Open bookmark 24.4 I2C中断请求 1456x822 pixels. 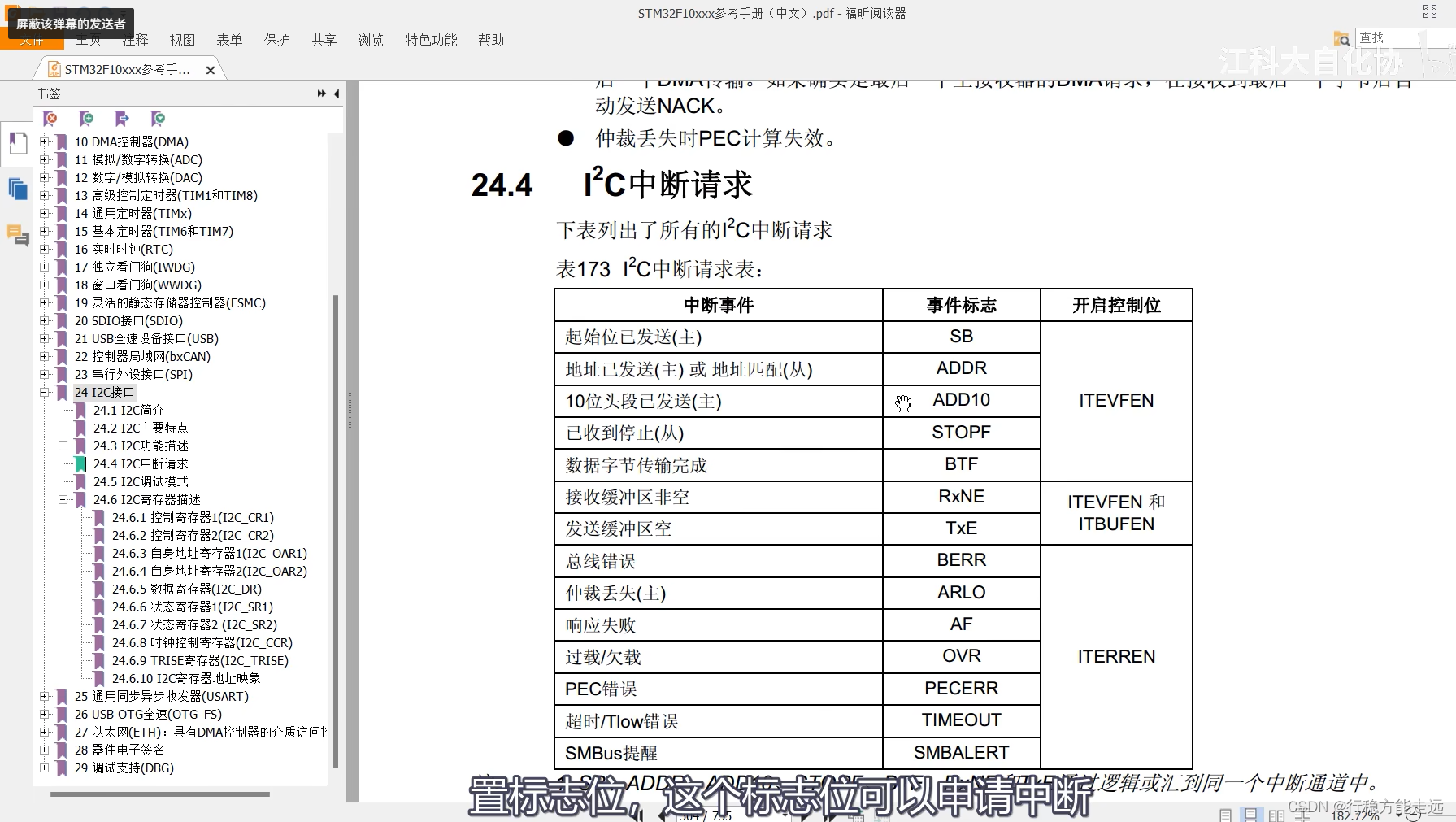click(x=141, y=463)
